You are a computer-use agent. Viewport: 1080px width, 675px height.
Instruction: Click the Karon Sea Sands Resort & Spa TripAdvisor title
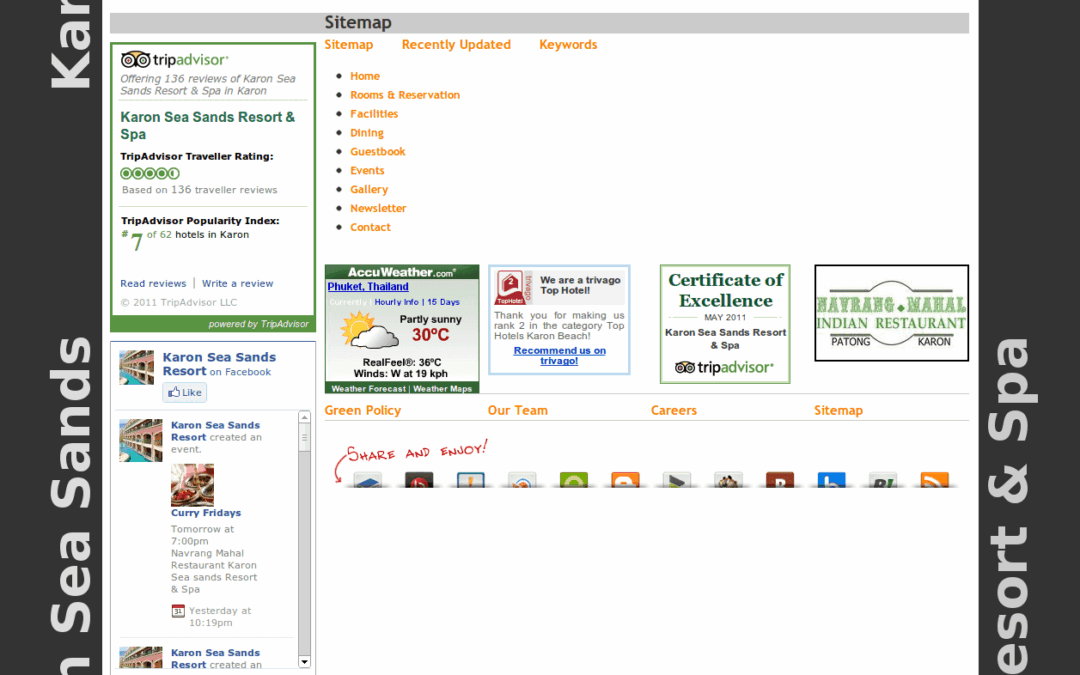coord(208,125)
